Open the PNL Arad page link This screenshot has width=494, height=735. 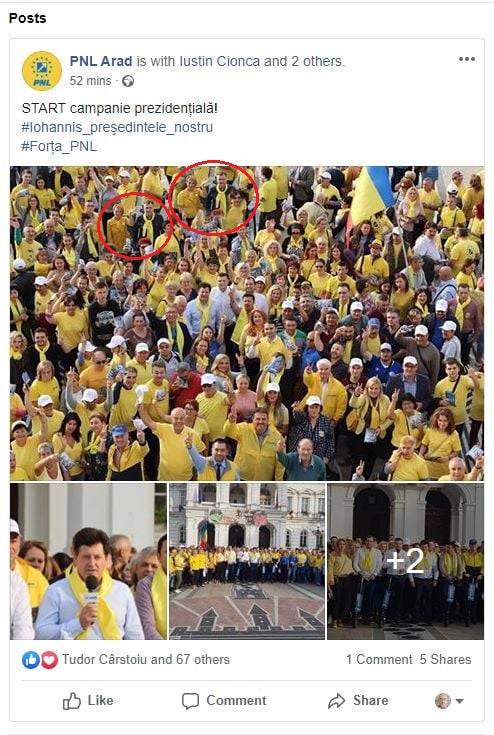point(101,61)
